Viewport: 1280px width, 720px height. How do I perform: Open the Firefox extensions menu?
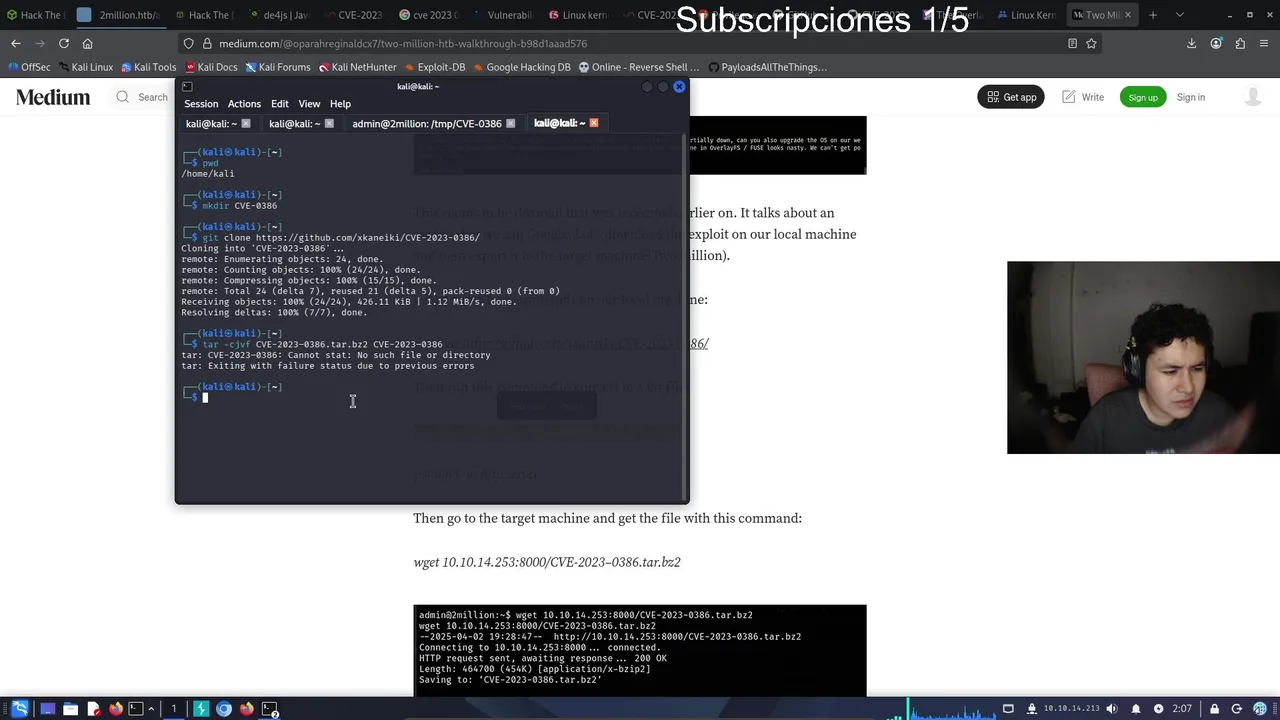(x=1240, y=43)
